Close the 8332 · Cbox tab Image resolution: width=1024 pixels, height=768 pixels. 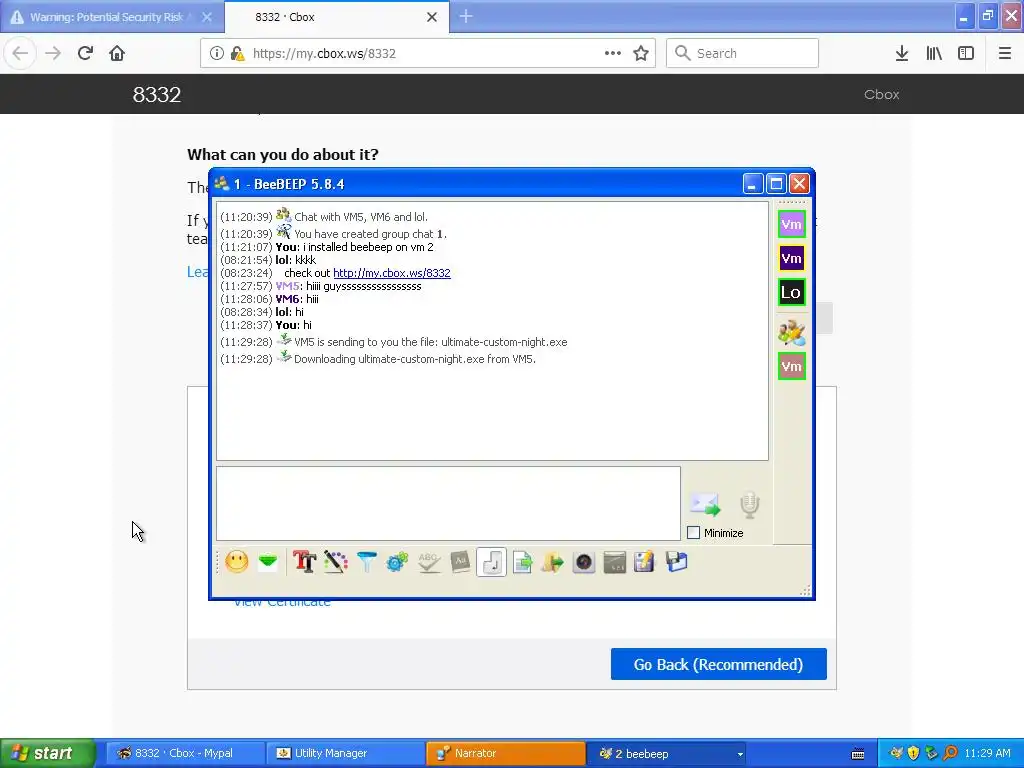point(432,17)
